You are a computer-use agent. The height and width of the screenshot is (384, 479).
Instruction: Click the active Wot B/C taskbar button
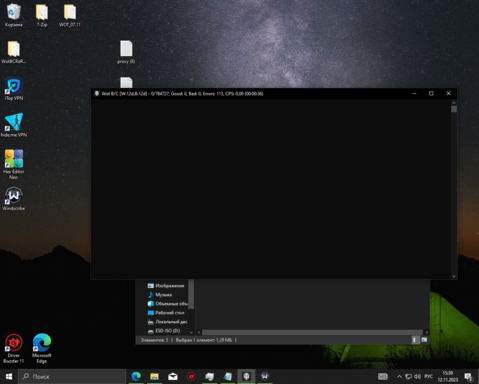click(x=246, y=377)
